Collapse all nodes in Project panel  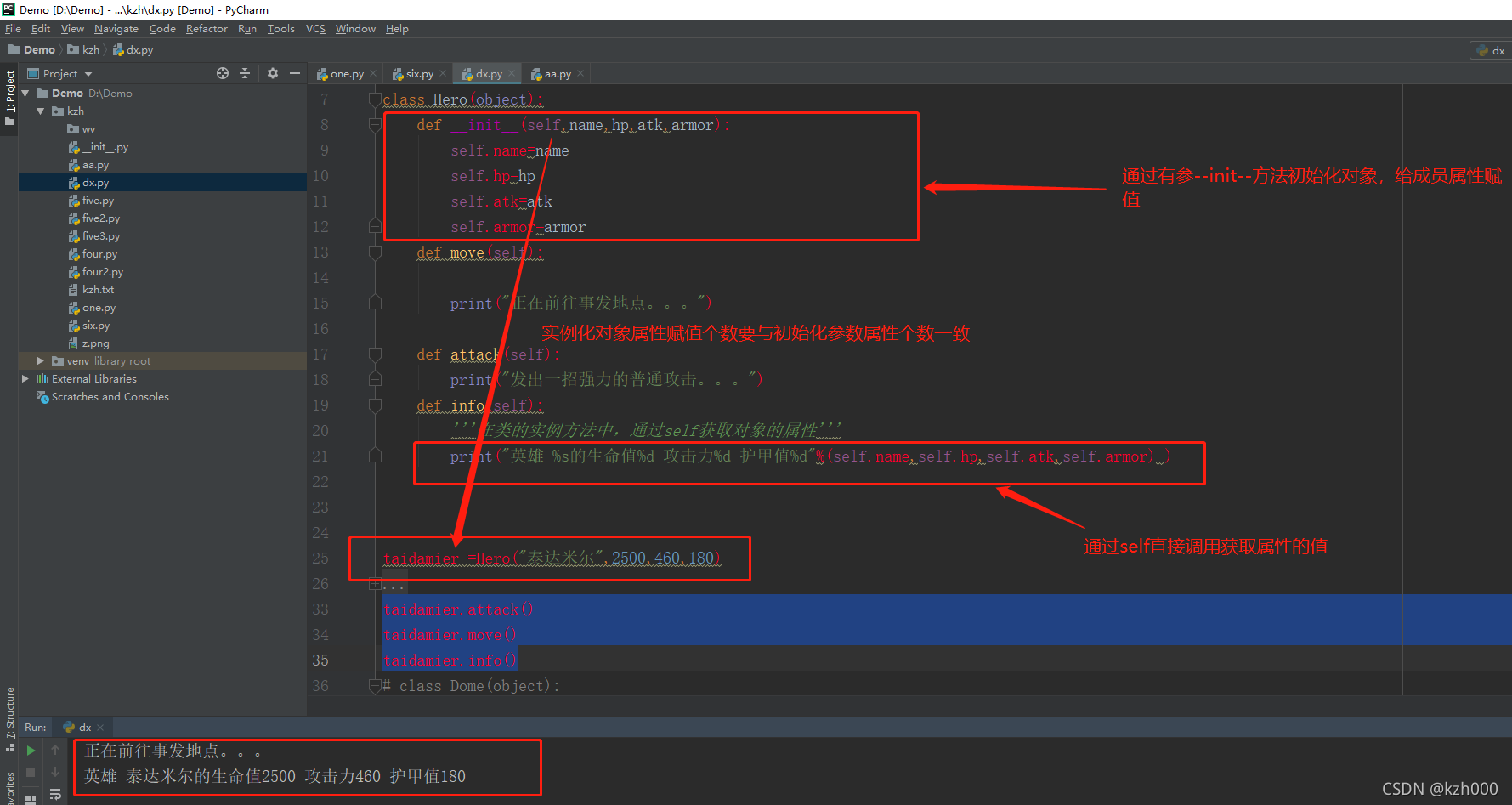coord(245,73)
